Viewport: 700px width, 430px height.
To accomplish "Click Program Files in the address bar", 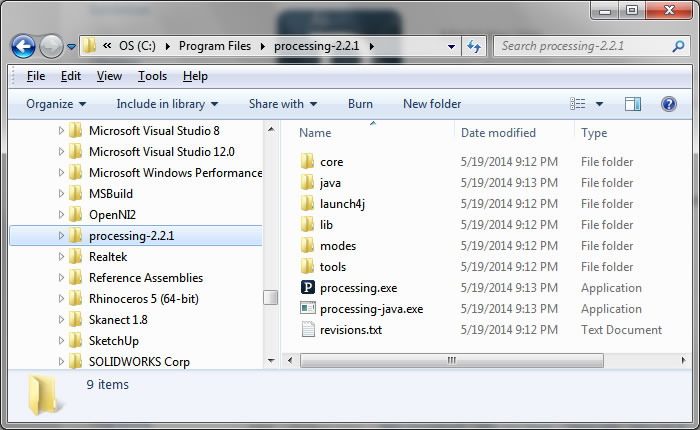I will click(215, 46).
